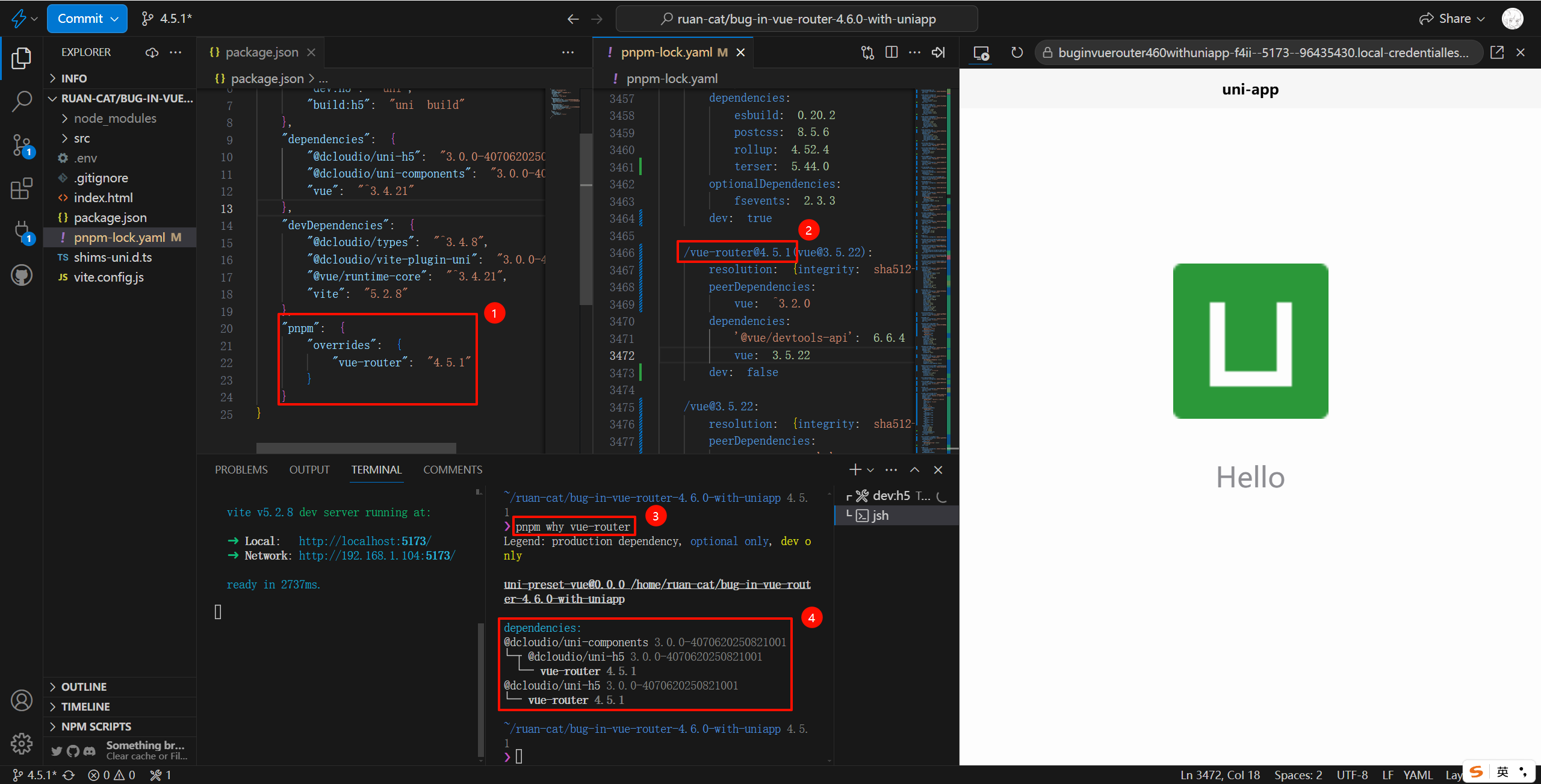Click the compare changes icon in editor toolbar

pyautogui.click(x=867, y=52)
